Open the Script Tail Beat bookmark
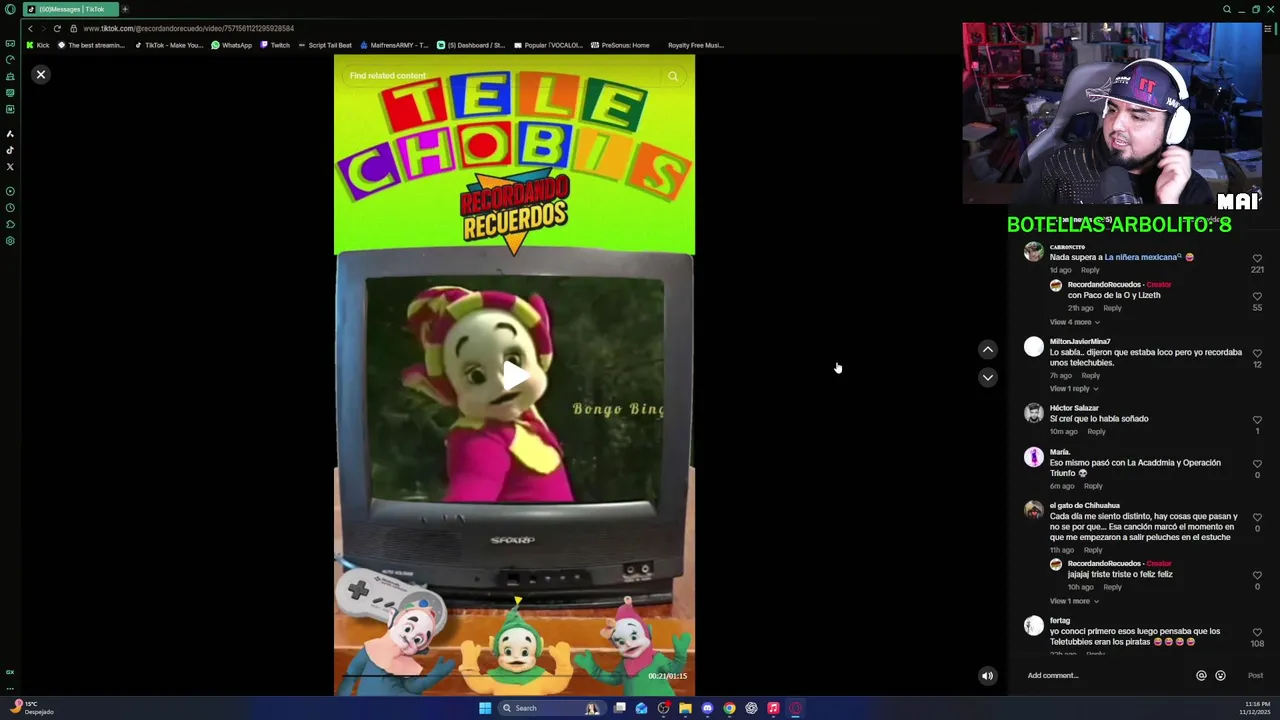This screenshot has width=1280, height=720. pos(325,45)
